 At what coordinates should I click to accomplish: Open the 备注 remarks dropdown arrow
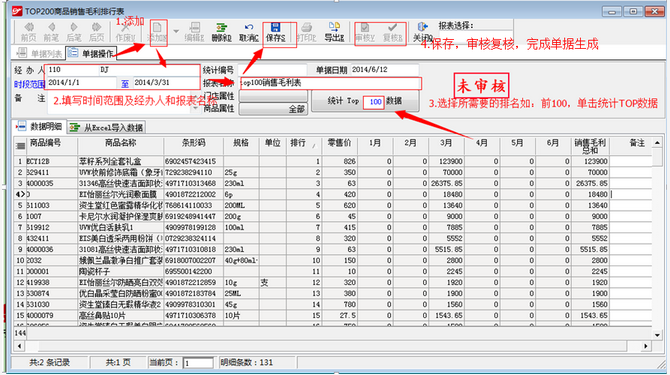click(196, 108)
